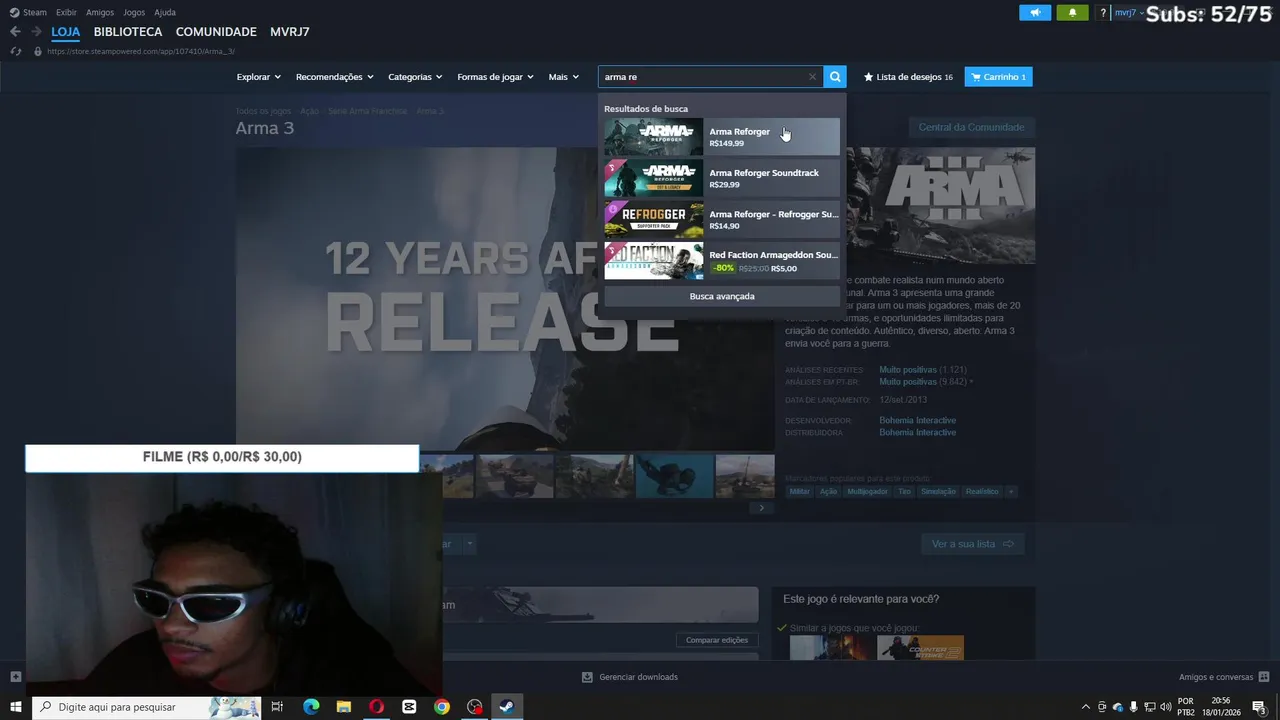Expand the Explorar dropdown

click(259, 77)
